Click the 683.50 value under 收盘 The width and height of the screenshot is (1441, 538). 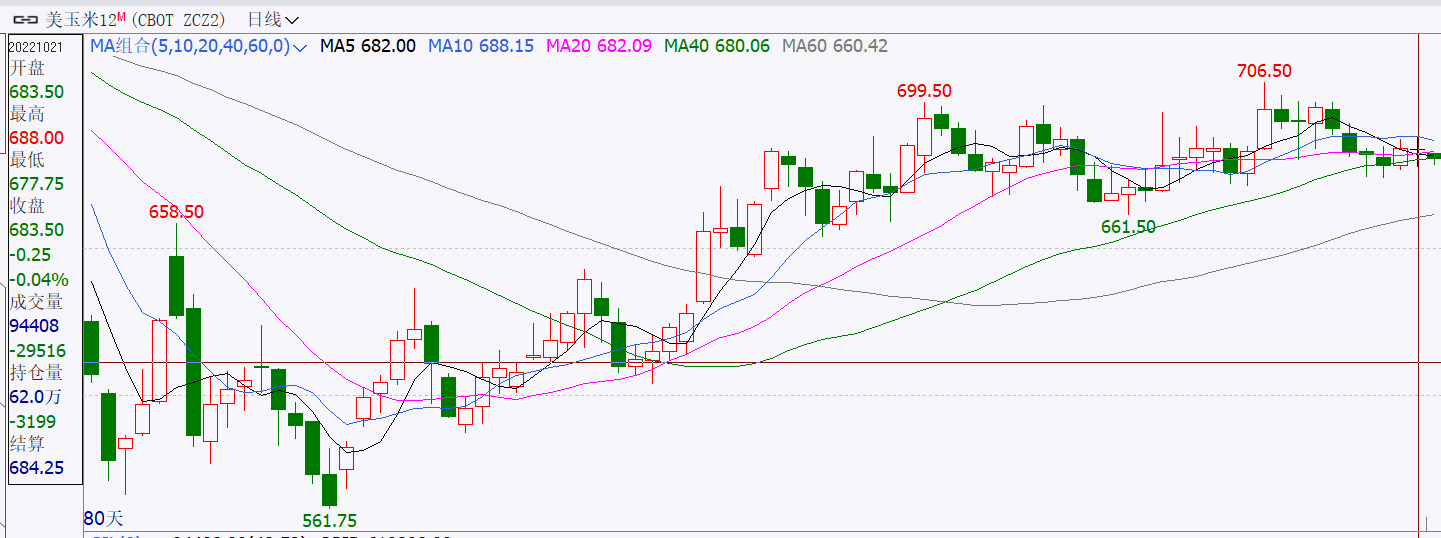(x=37, y=229)
